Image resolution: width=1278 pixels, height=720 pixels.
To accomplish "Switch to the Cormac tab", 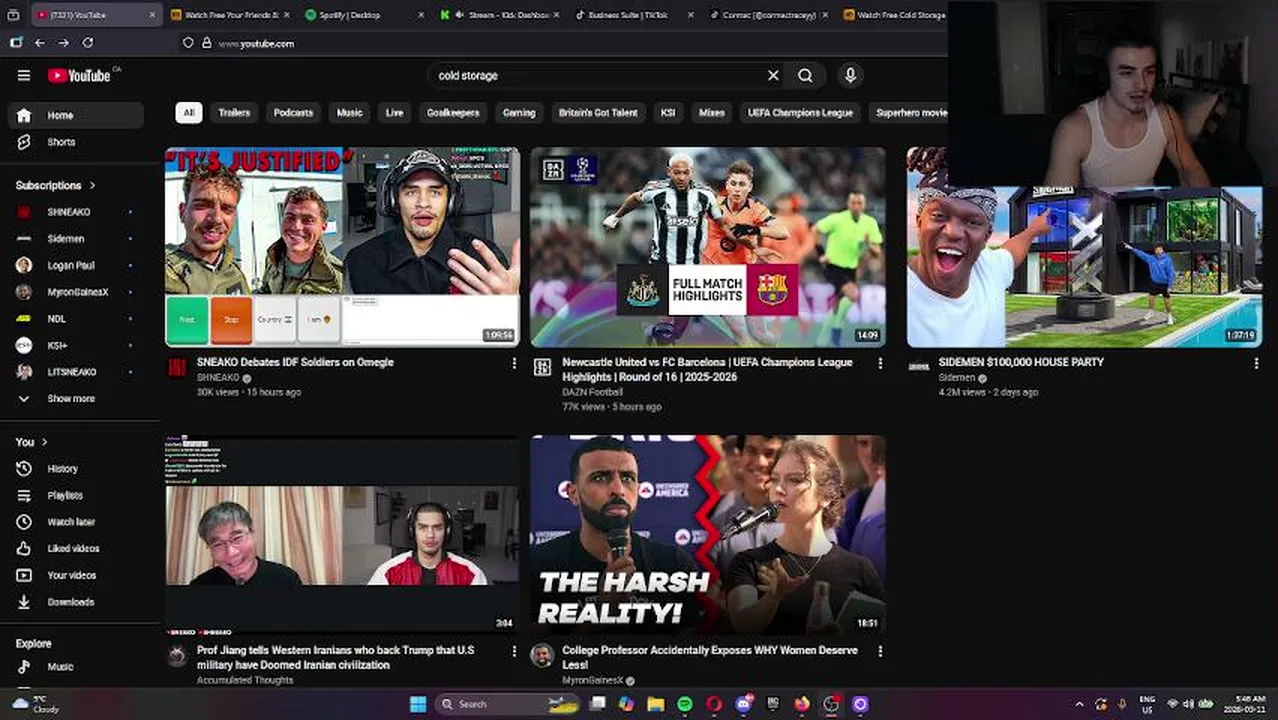I will coord(769,15).
